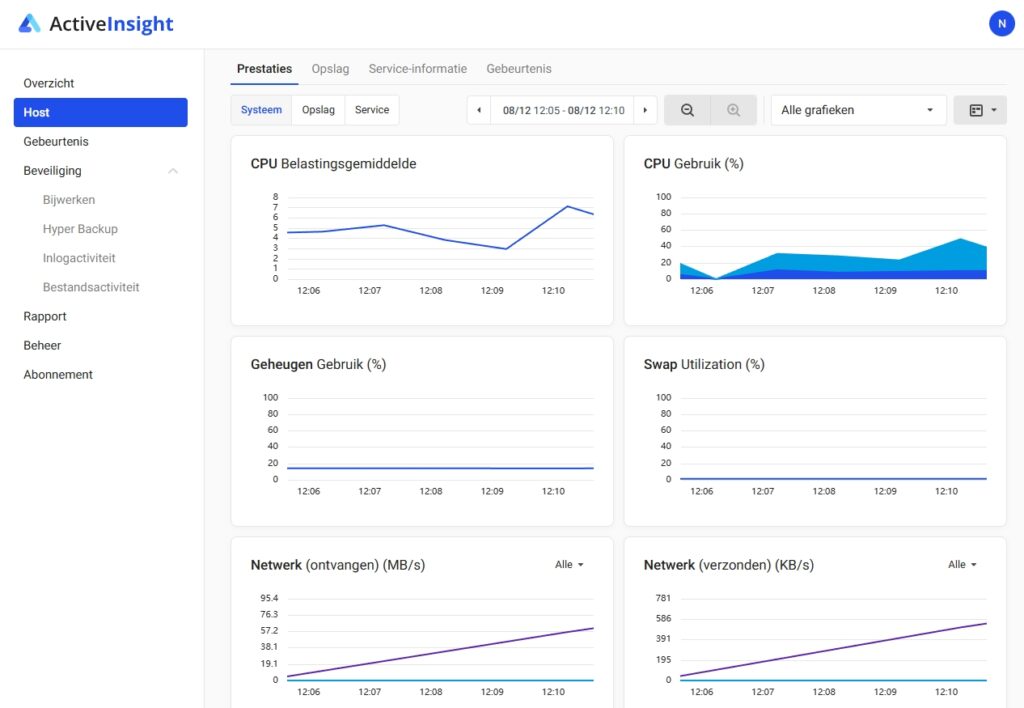Go to next time range arrow
Viewport: 1024px width, 708px height.
[646, 110]
